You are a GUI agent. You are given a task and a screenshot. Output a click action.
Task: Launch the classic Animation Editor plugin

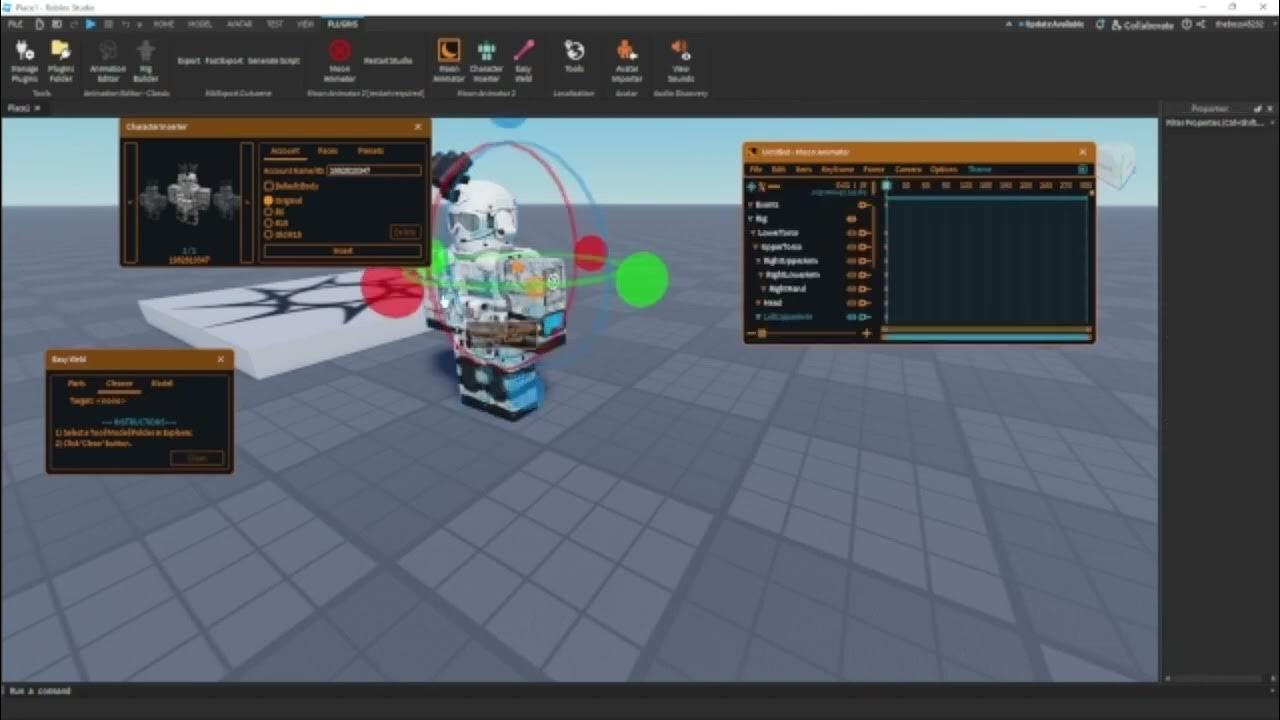click(x=108, y=60)
